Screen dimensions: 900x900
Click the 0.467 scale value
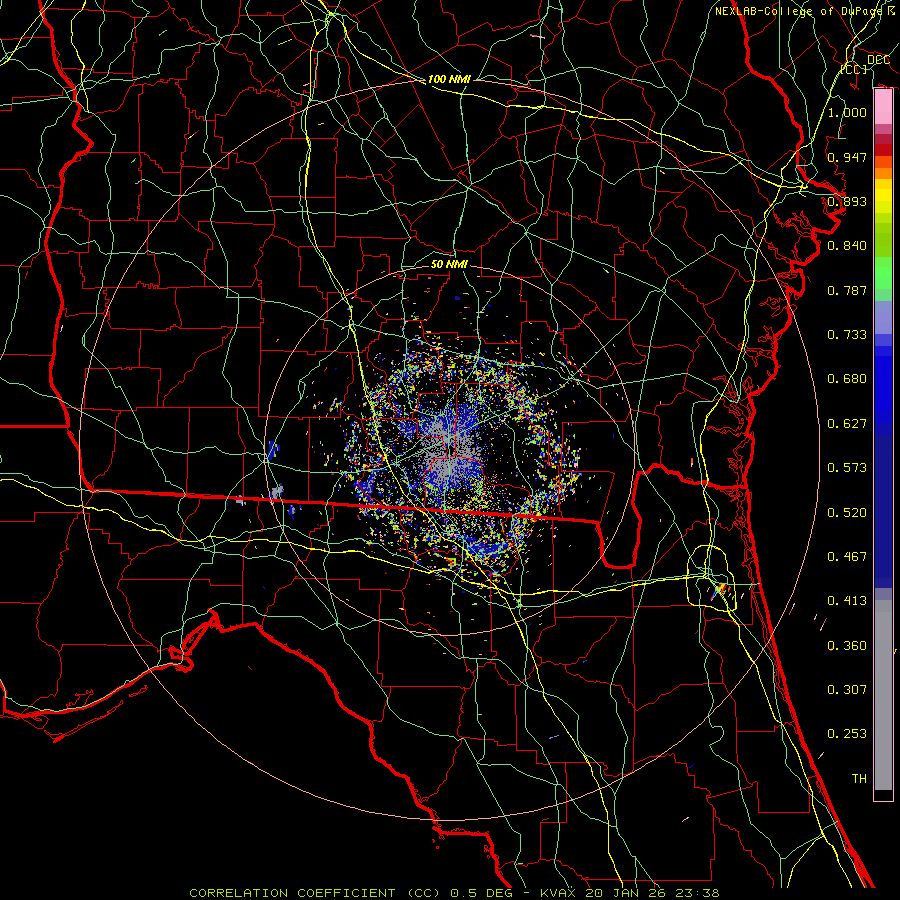coord(847,557)
